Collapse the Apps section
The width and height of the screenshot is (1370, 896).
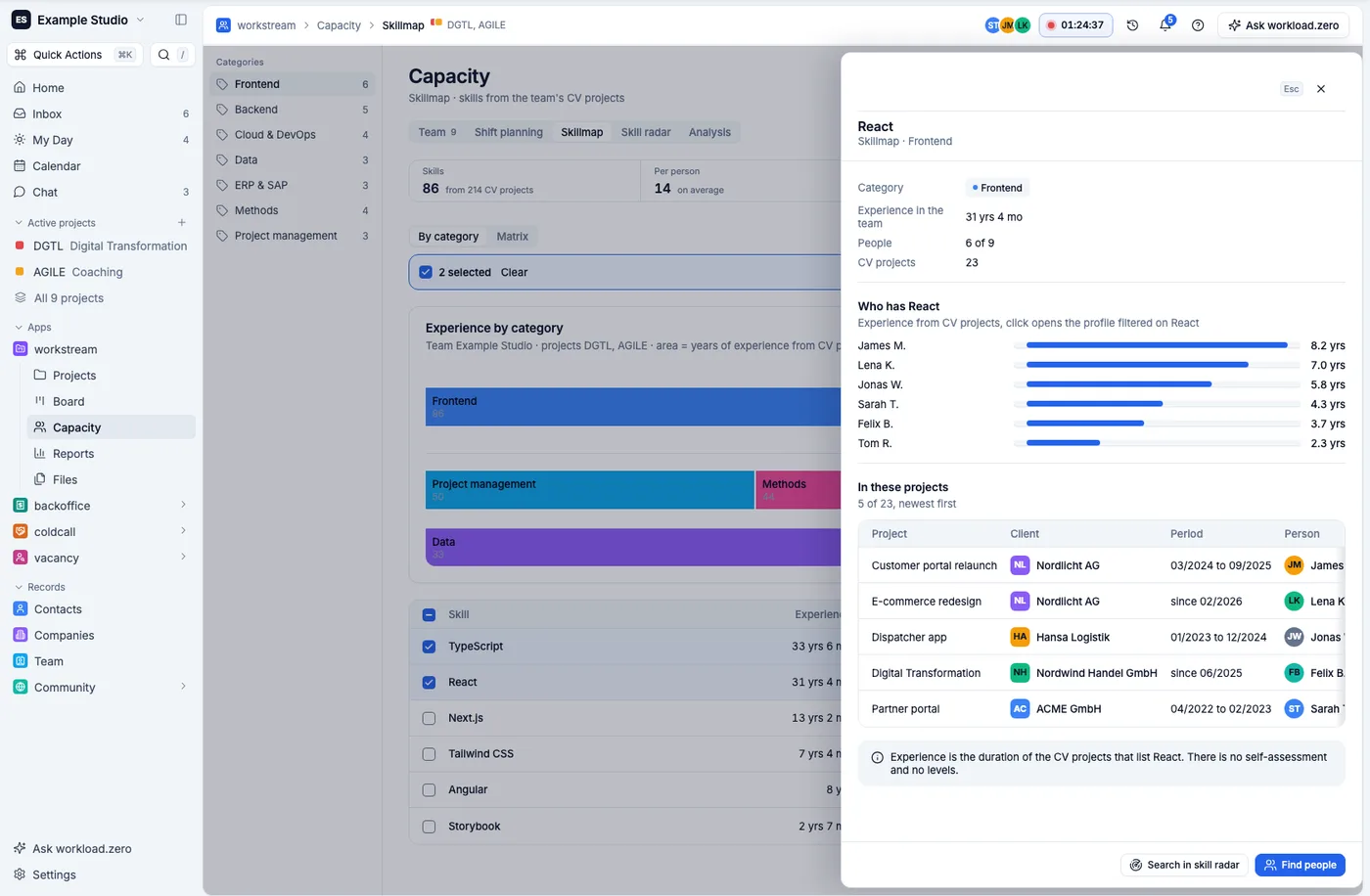point(19,328)
